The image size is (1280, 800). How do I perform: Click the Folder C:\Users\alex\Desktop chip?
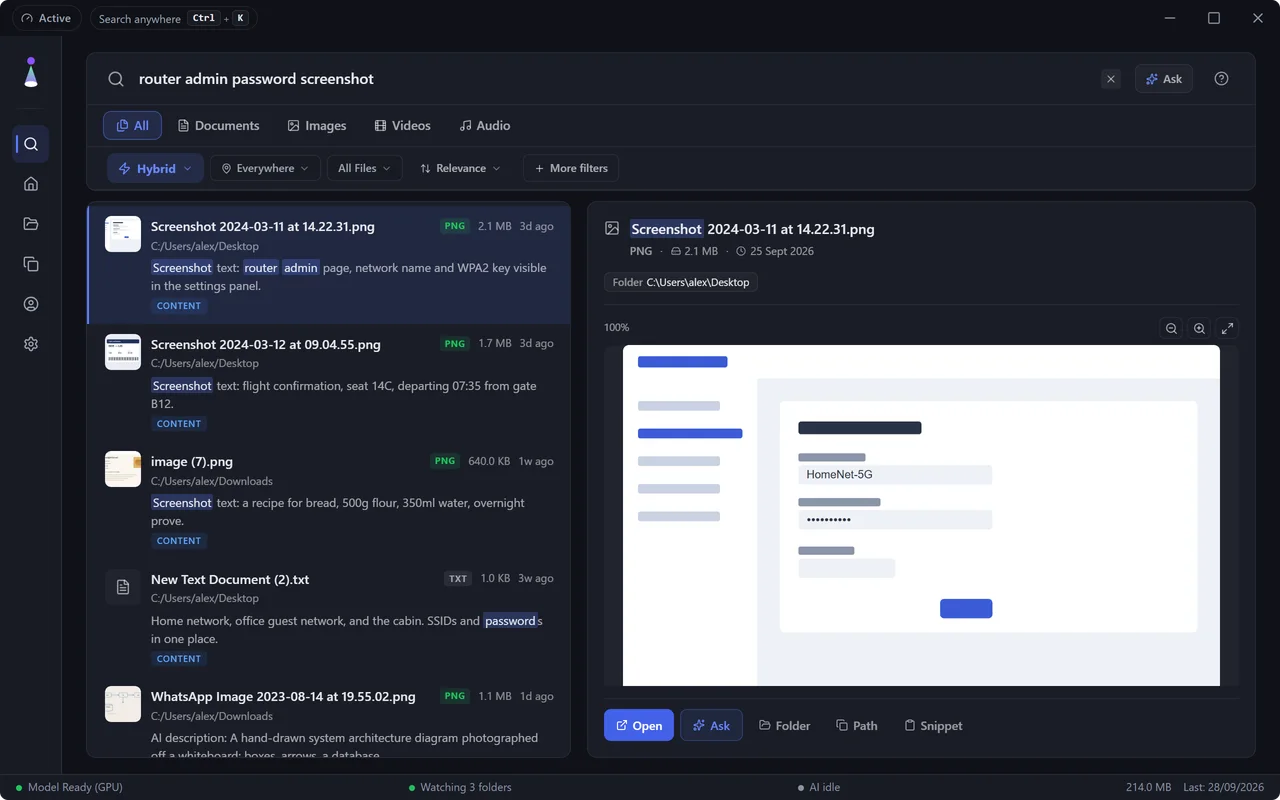(x=681, y=282)
